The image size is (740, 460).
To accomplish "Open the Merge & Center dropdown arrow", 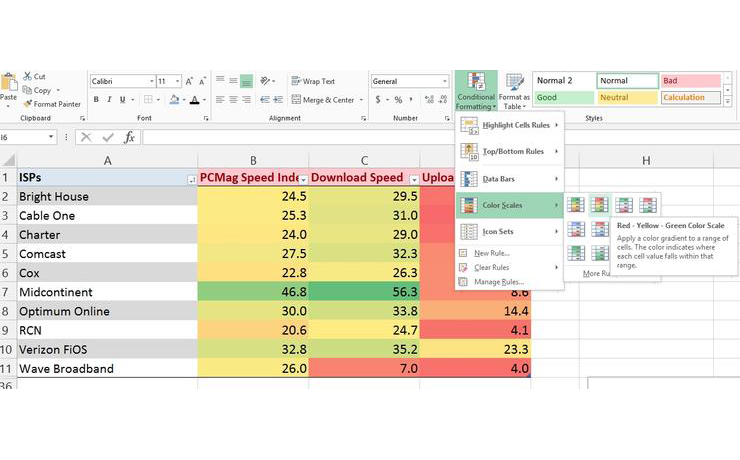I will coord(362,100).
